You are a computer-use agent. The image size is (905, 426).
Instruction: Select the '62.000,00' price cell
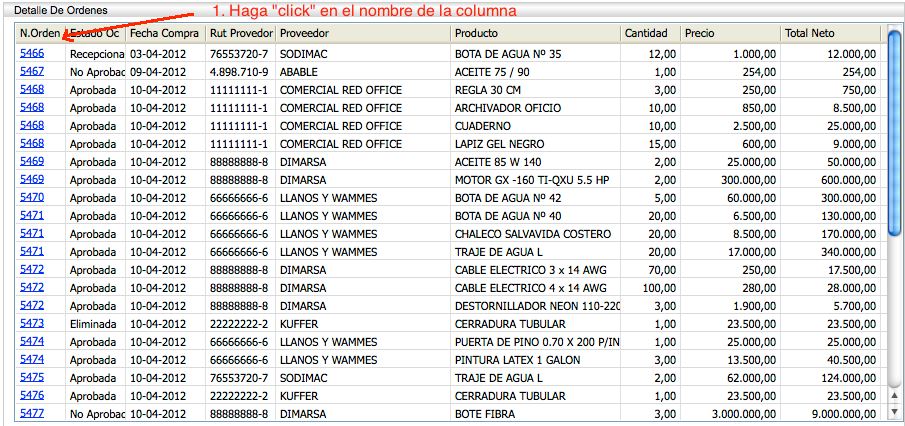point(730,378)
